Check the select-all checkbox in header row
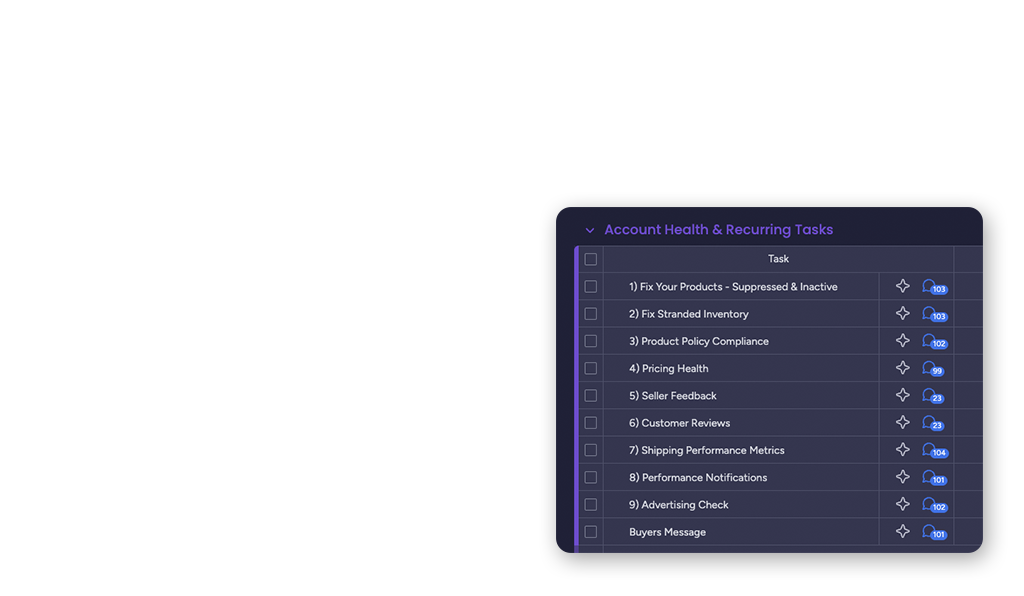 tap(591, 259)
